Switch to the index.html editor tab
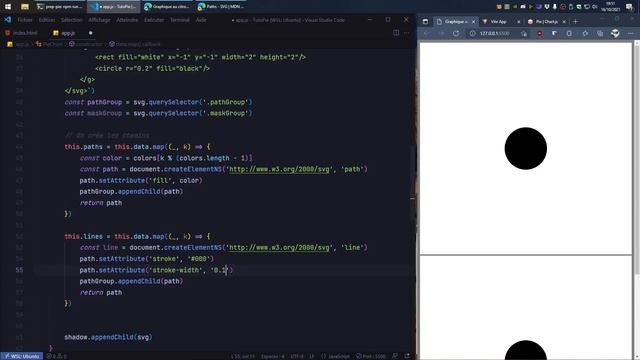 [x=21, y=33]
